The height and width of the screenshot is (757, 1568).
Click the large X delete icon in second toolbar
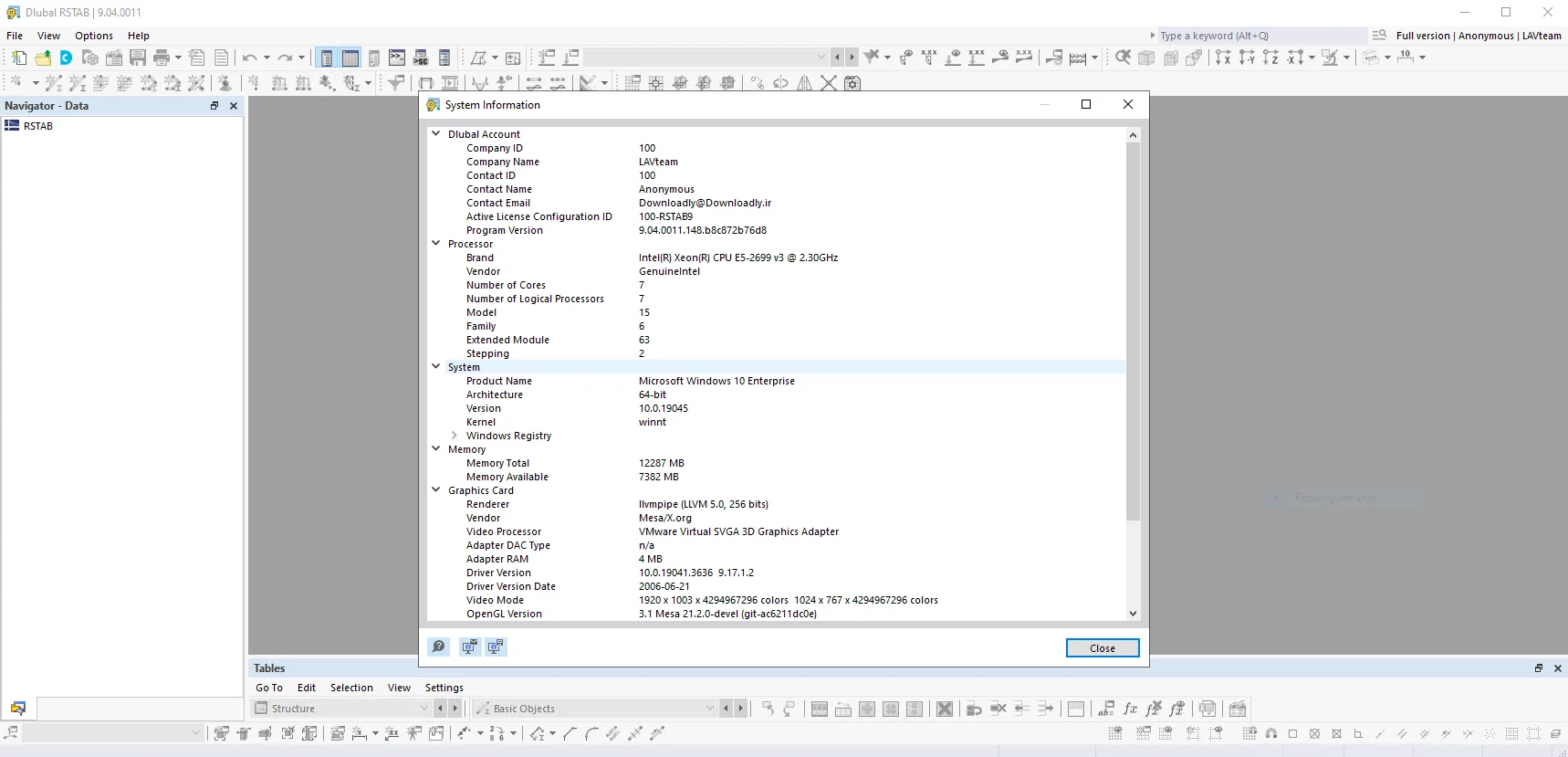[829, 83]
